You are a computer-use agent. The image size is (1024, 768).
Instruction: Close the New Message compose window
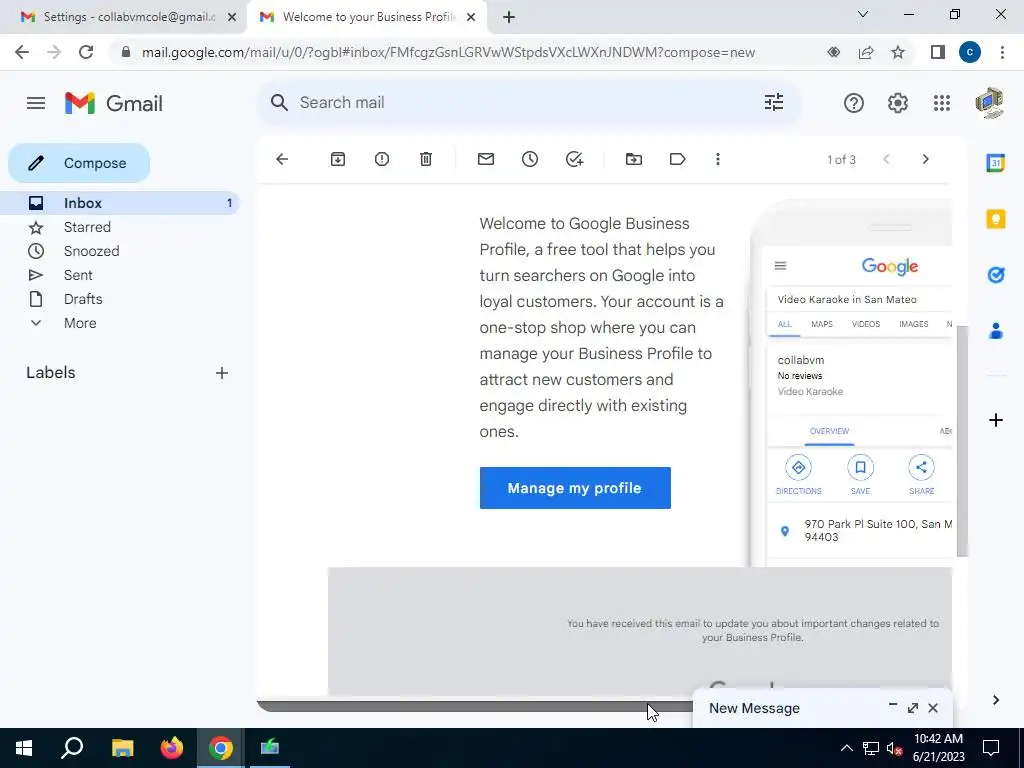point(933,708)
